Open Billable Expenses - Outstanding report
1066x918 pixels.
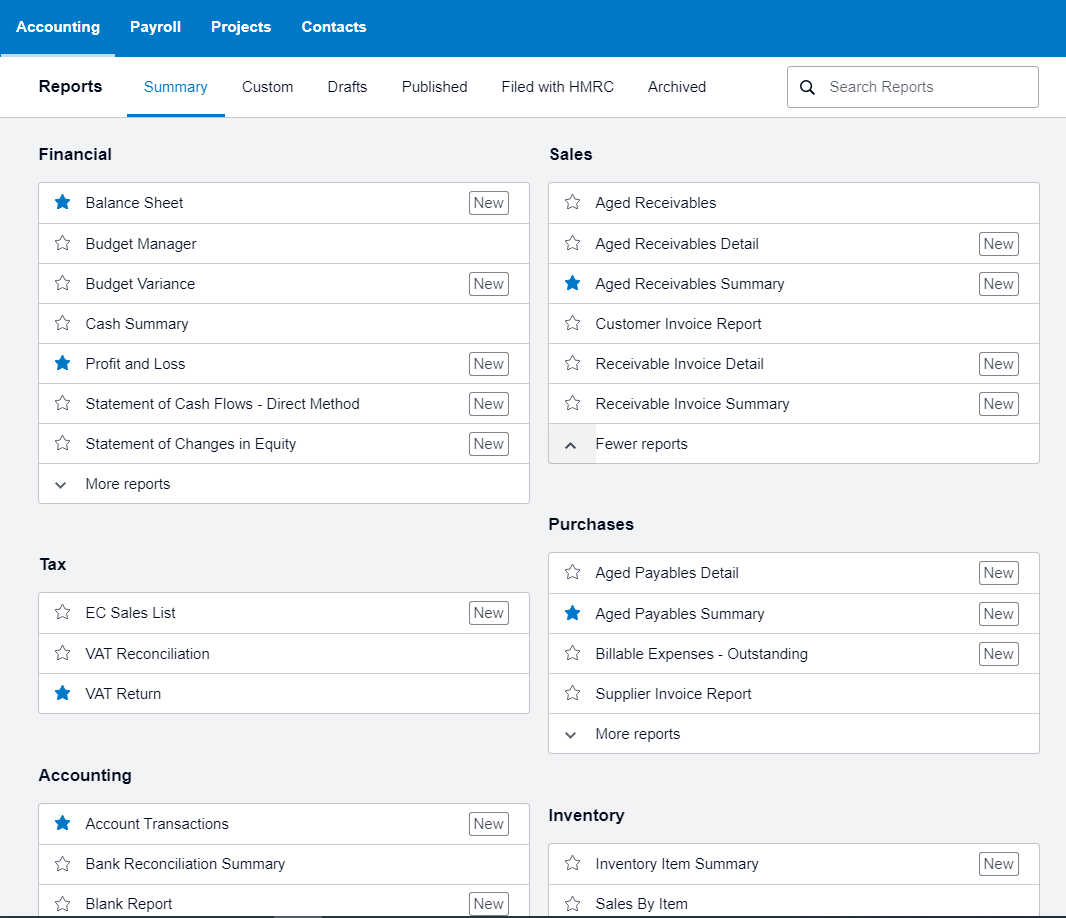click(702, 653)
